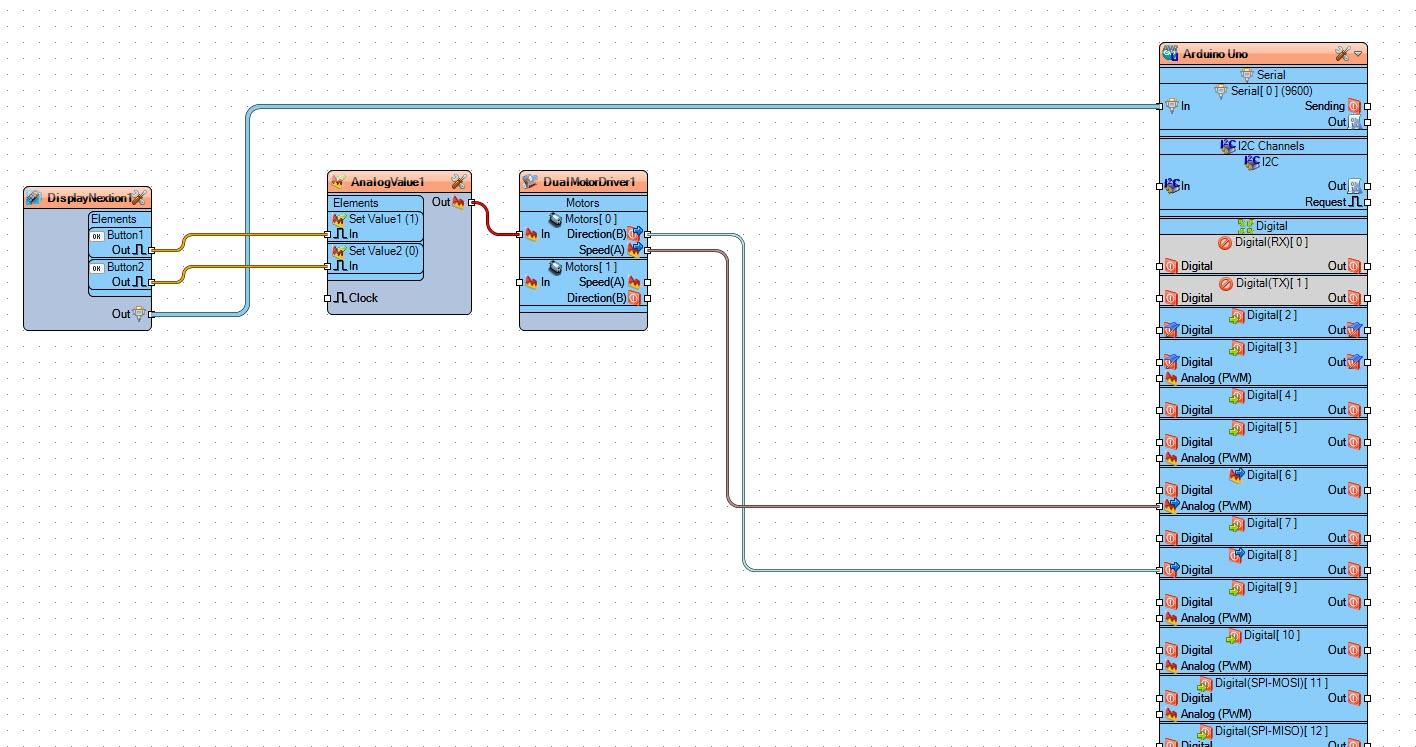Screen dimensions: 1416x747
Task: Expand the Arduino Uno header dropdown arrow
Action: point(1358,54)
